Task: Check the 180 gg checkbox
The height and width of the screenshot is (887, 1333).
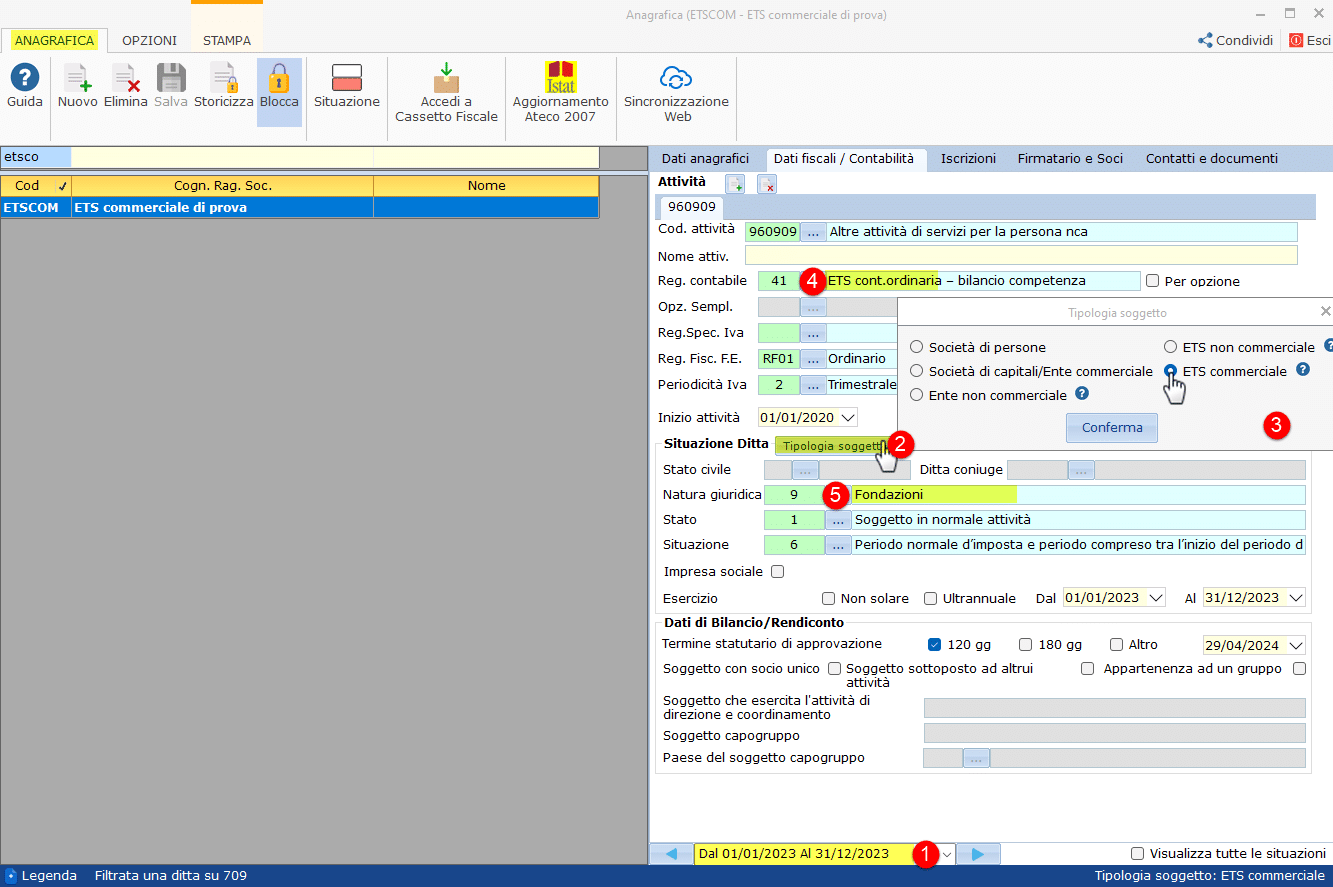Action: tap(1025, 645)
